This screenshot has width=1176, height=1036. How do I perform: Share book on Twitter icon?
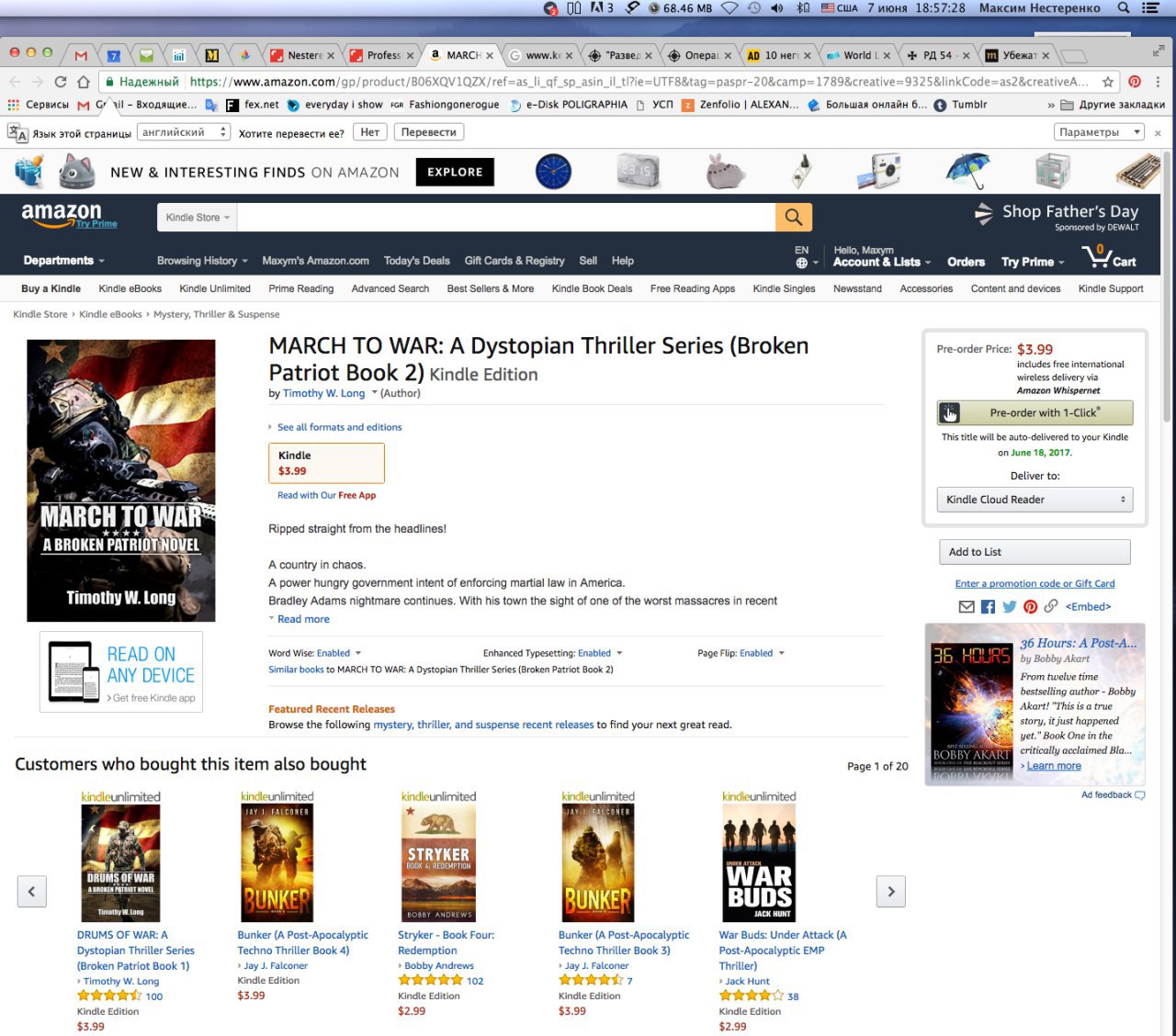tap(1010, 606)
